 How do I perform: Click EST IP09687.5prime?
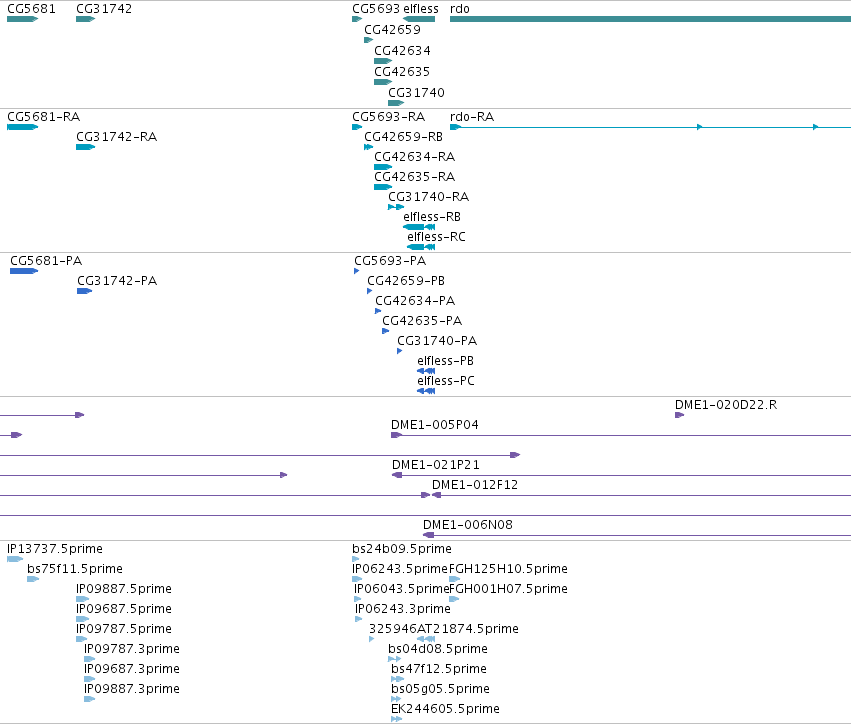coord(124,610)
